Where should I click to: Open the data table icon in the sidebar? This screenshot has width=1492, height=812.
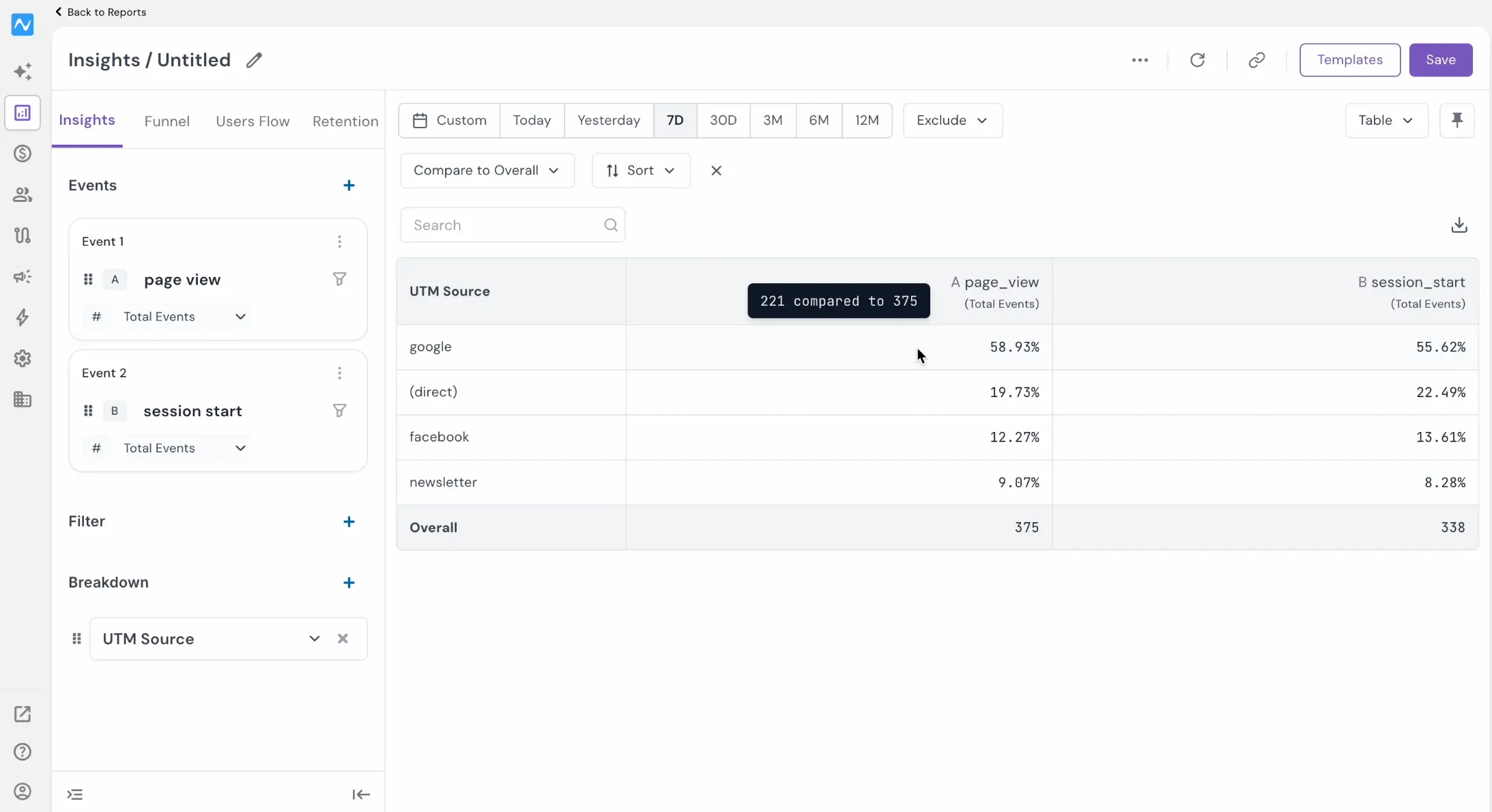pos(23,399)
